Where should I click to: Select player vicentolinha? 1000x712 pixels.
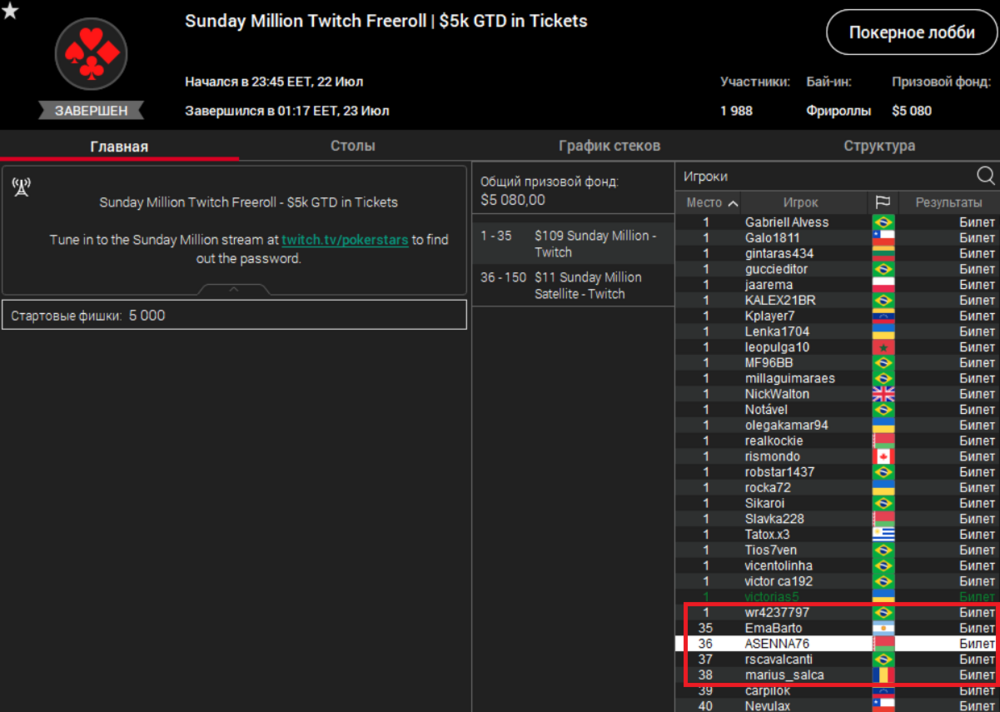(x=779, y=565)
